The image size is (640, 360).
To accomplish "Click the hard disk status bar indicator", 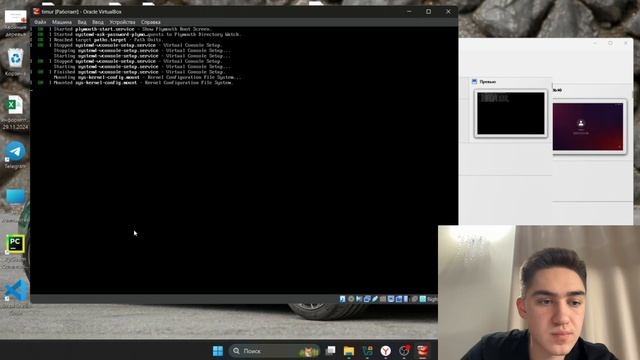I will click(342, 299).
